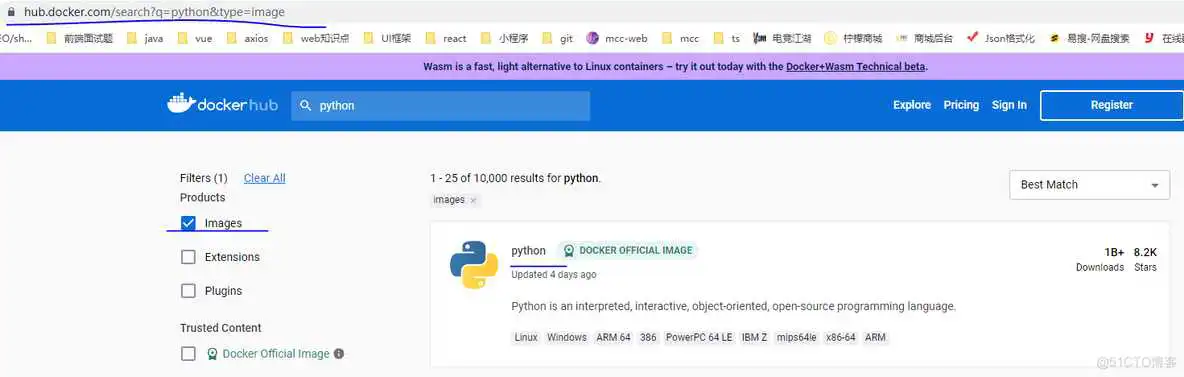The height and width of the screenshot is (377, 1184).
Task: Open the UI框架 bookmark folder
Action: pos(387,39)
